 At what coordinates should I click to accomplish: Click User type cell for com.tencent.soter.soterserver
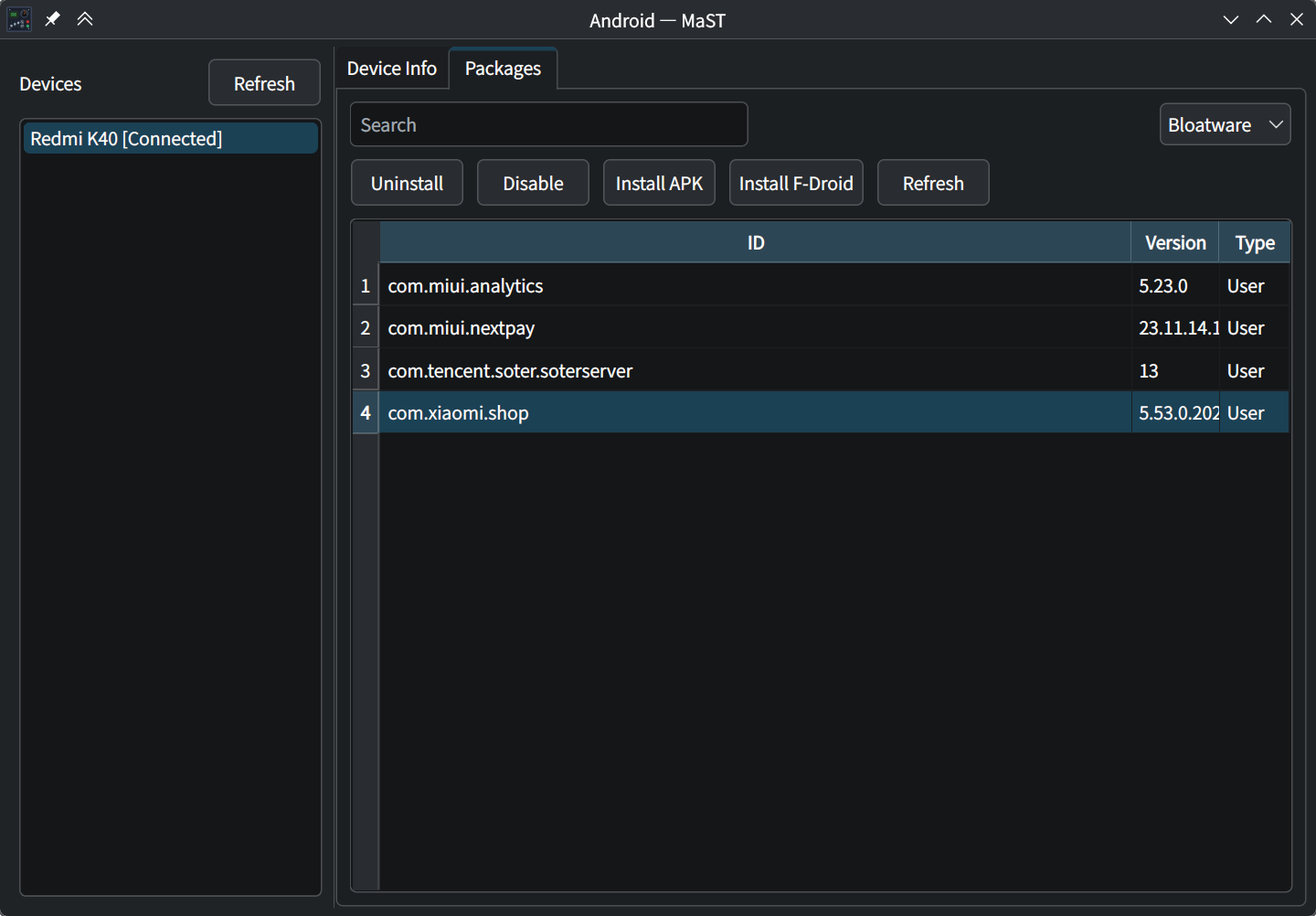[1255, 370]
